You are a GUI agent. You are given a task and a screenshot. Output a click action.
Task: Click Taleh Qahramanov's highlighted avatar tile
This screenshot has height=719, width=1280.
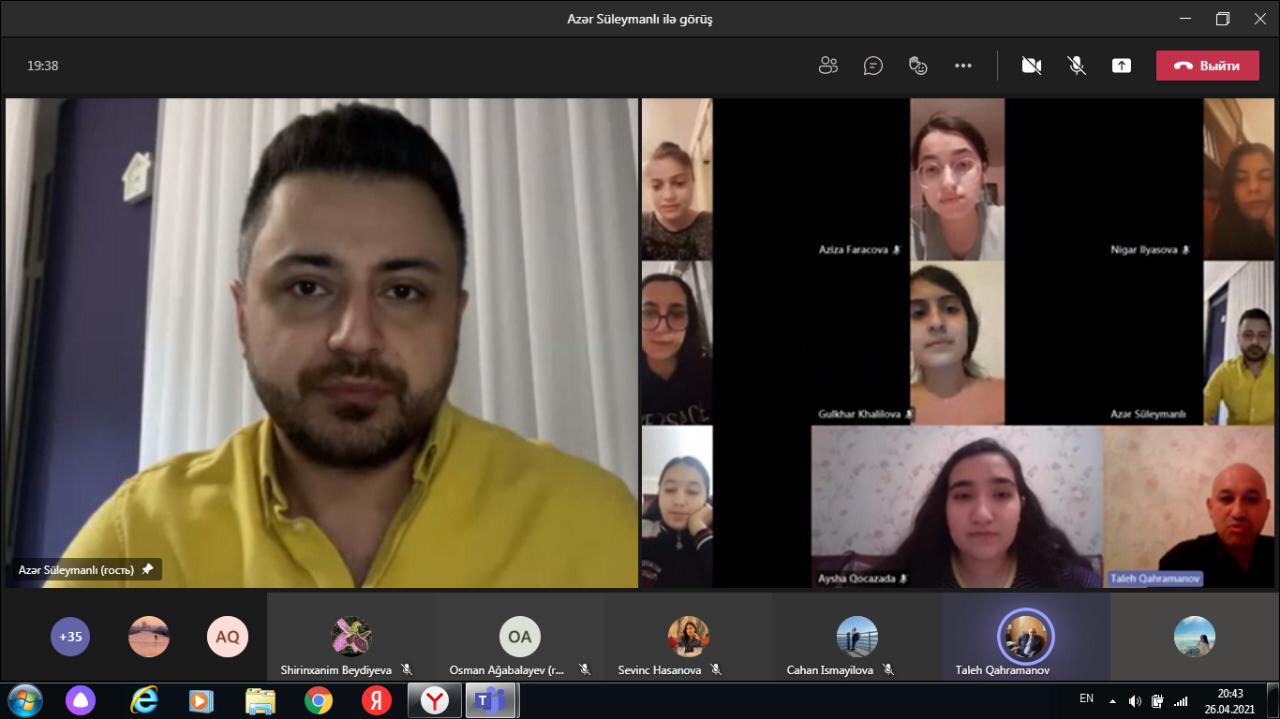coord(1025,636)
